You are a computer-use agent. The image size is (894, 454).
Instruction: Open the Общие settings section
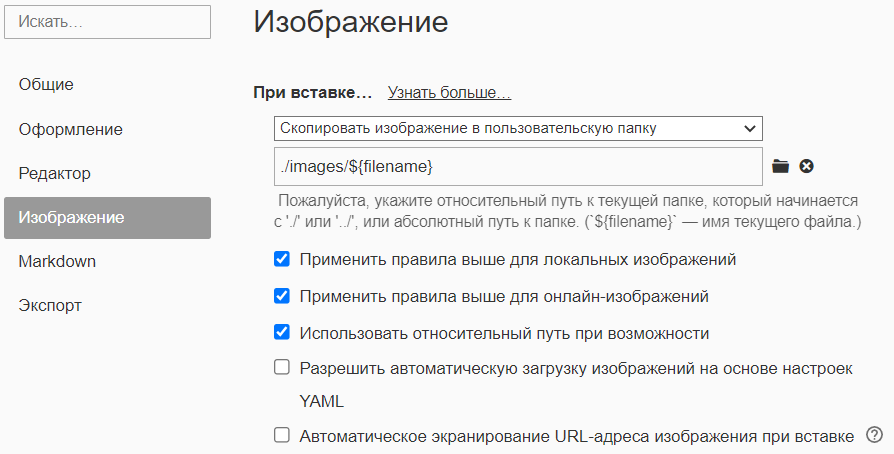[46, 85]
